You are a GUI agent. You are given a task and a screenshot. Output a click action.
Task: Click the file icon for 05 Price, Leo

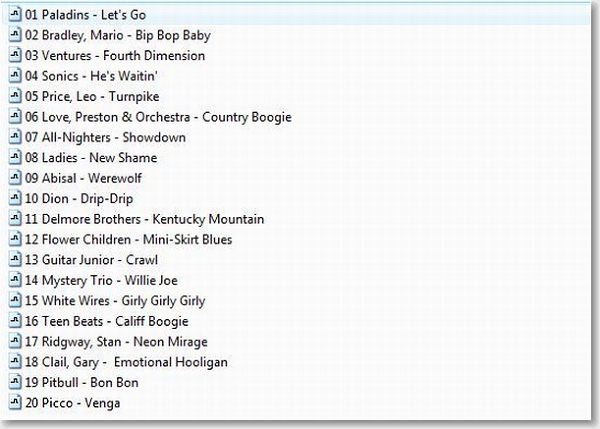coord(14,97)
